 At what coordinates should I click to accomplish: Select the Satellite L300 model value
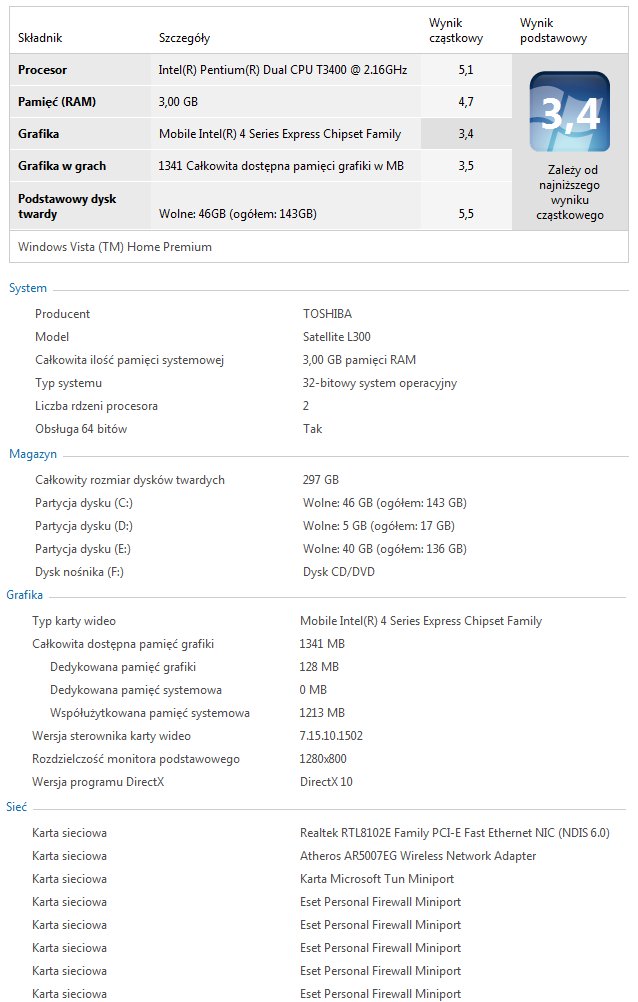click(x=336, y=337)
